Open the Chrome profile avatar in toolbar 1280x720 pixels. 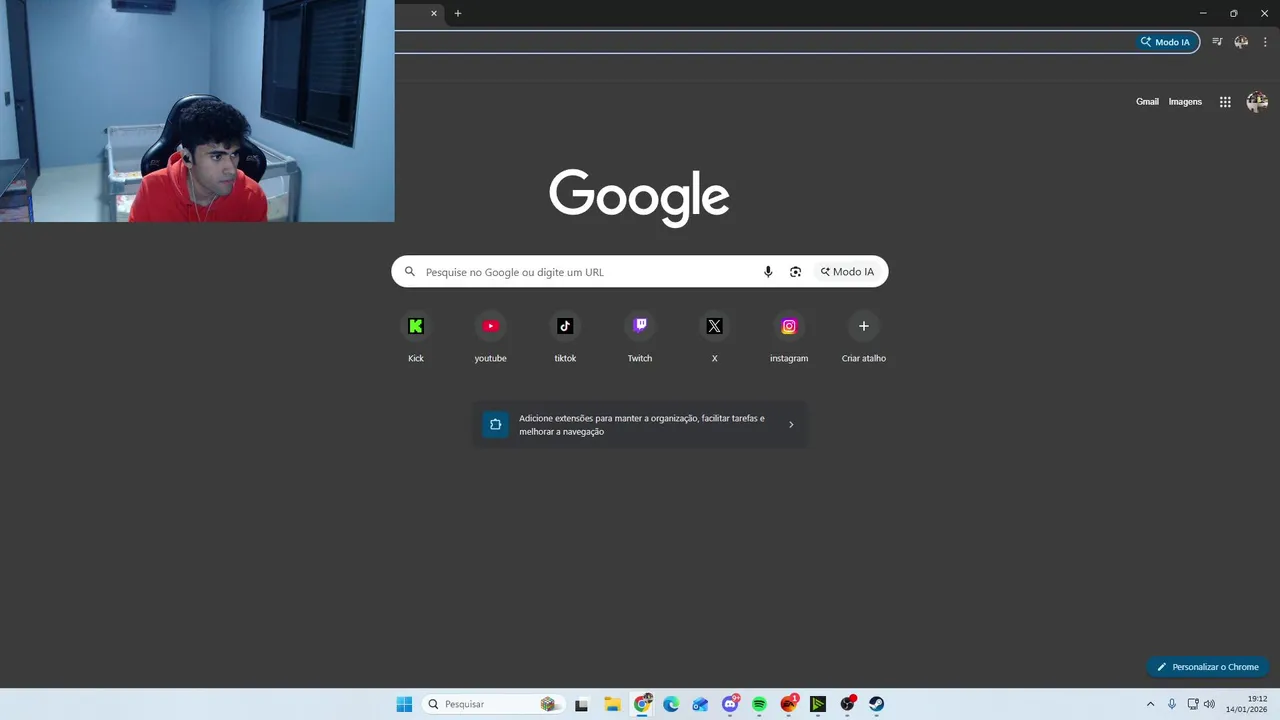point(1241,42)
